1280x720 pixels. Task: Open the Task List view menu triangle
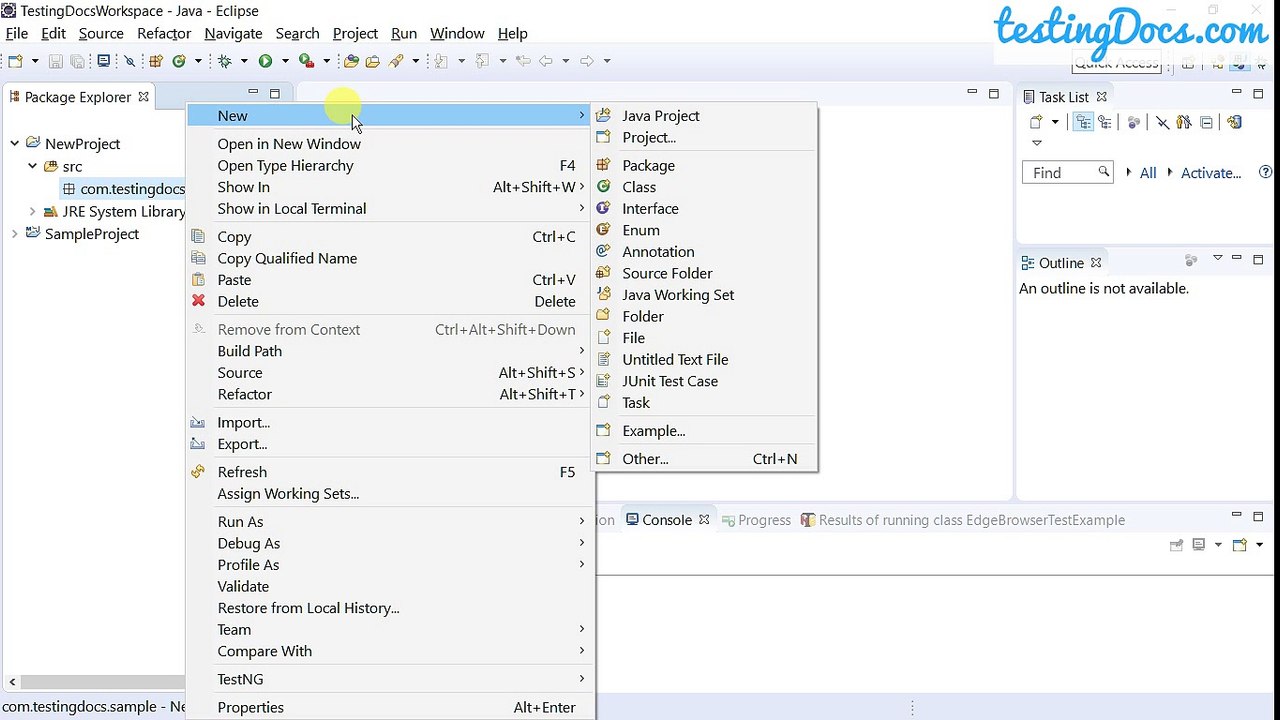coord(1037,143)
